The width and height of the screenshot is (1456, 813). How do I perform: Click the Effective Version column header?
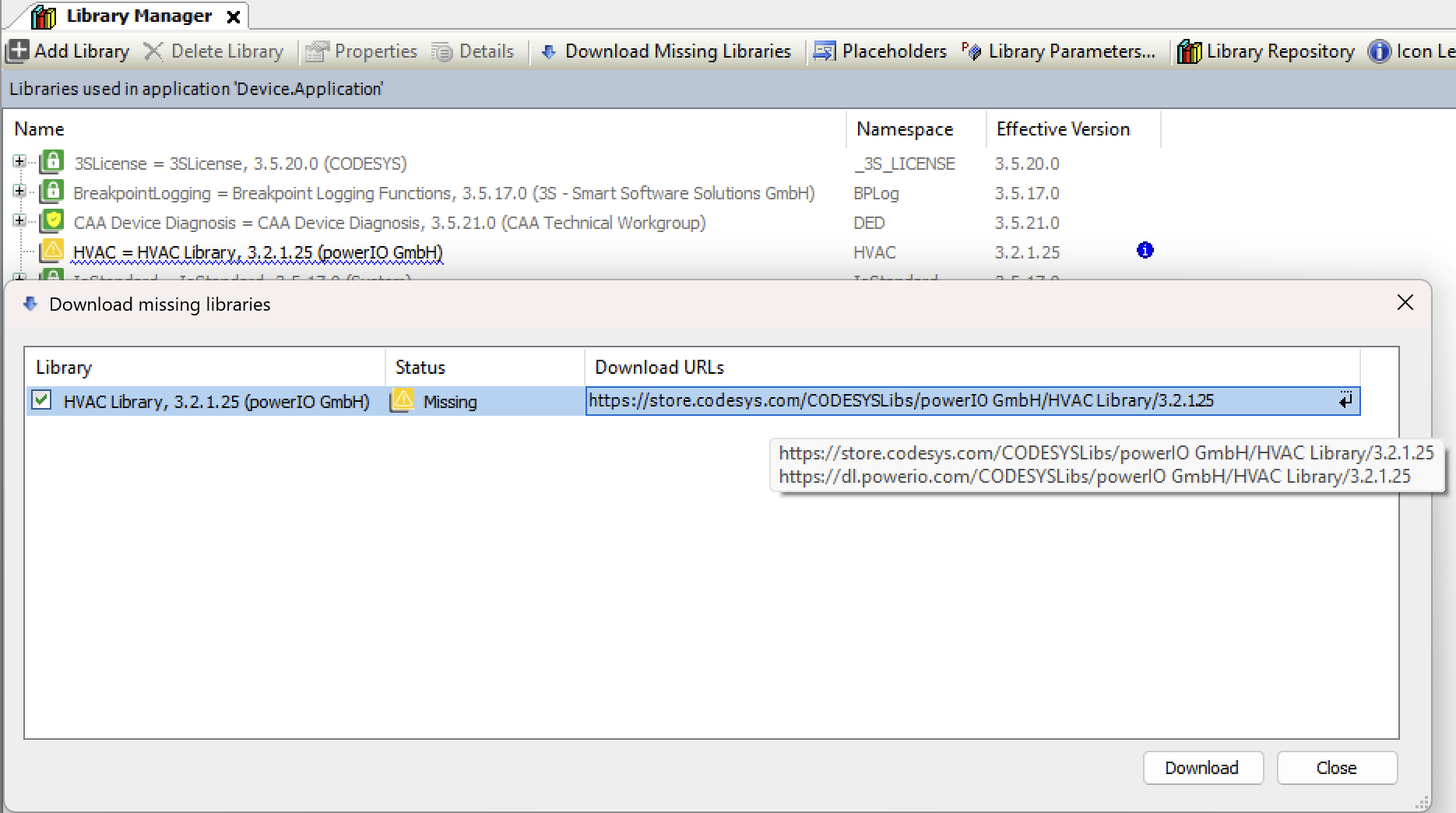pyautogui.click(x=1063, y=129)
